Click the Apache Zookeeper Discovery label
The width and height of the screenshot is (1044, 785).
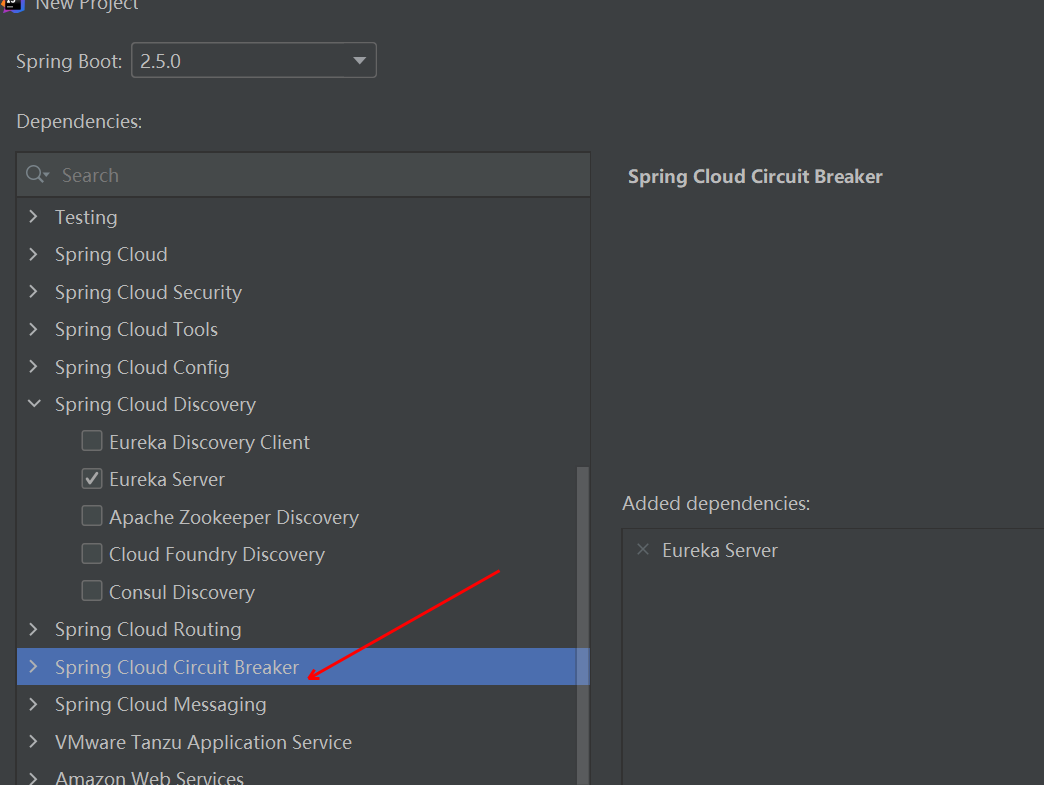(x=234, y=517)
